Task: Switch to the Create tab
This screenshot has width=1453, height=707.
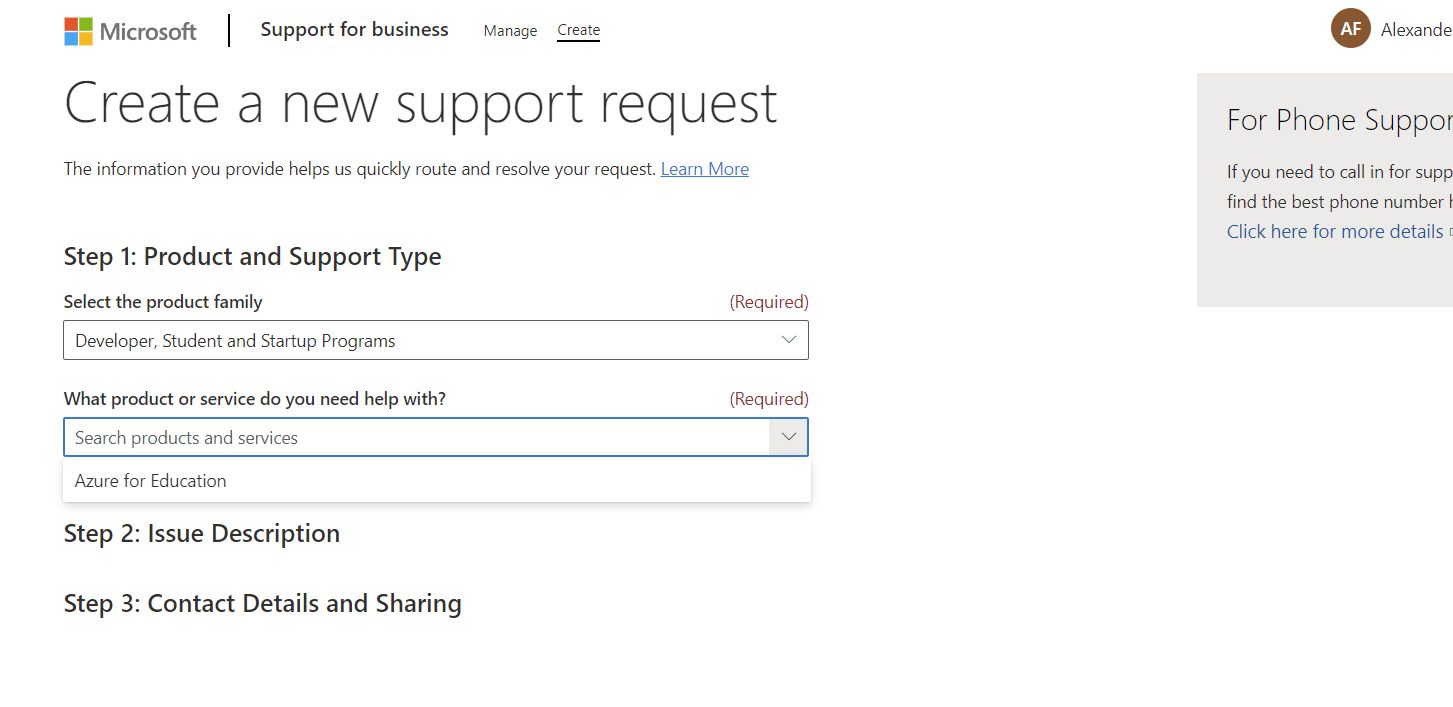Action: pyautogui.click(x=579, y=31)
